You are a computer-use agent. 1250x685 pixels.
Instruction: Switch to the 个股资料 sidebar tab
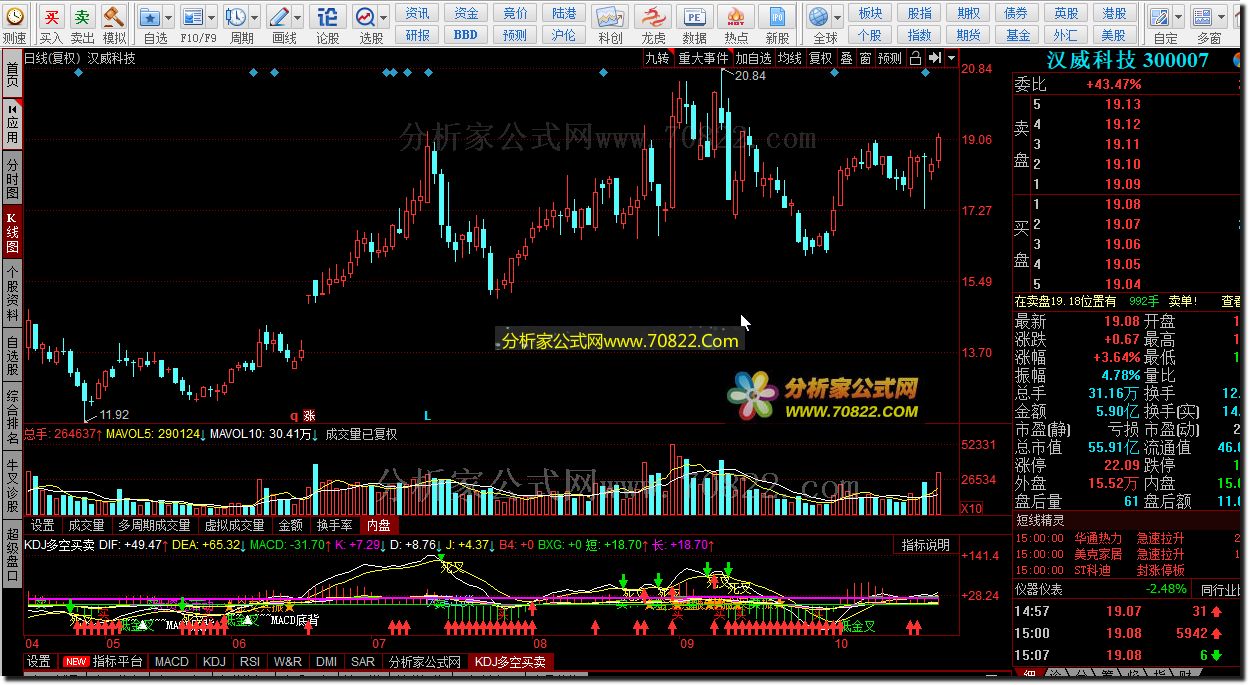click(x=12, y=295)
